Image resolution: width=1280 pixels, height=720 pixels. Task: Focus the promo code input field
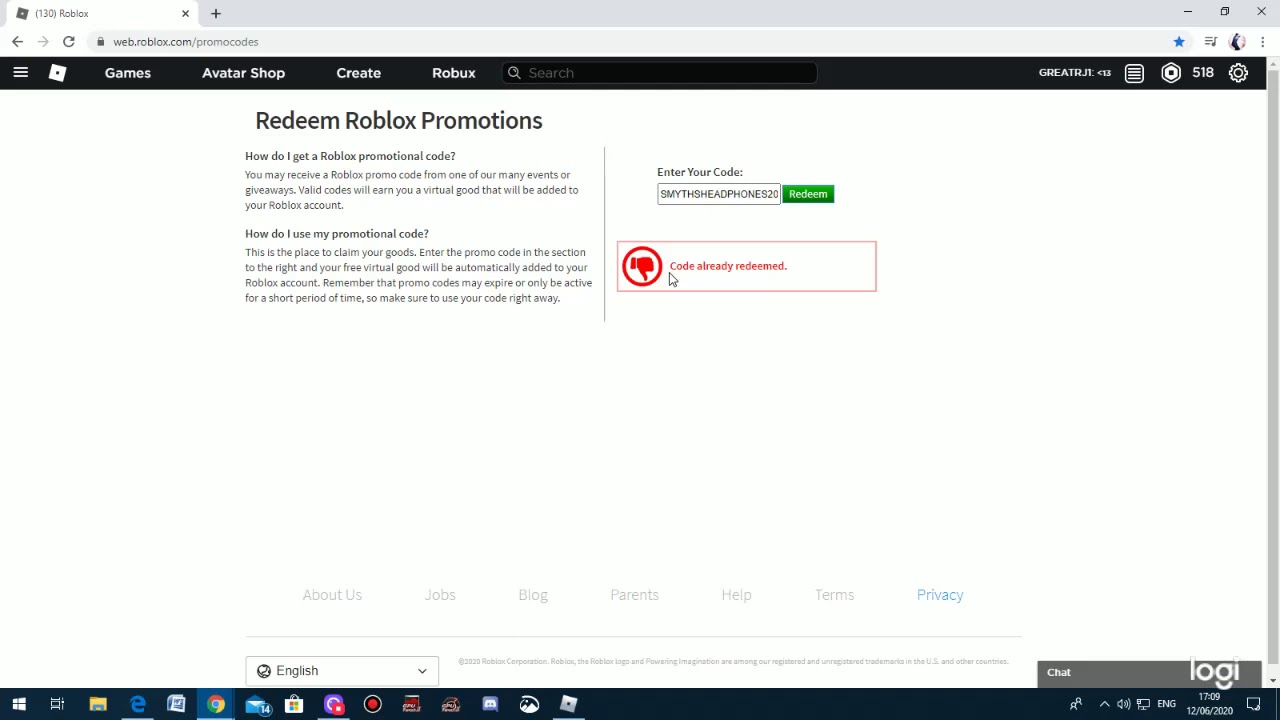pos(719,194)
